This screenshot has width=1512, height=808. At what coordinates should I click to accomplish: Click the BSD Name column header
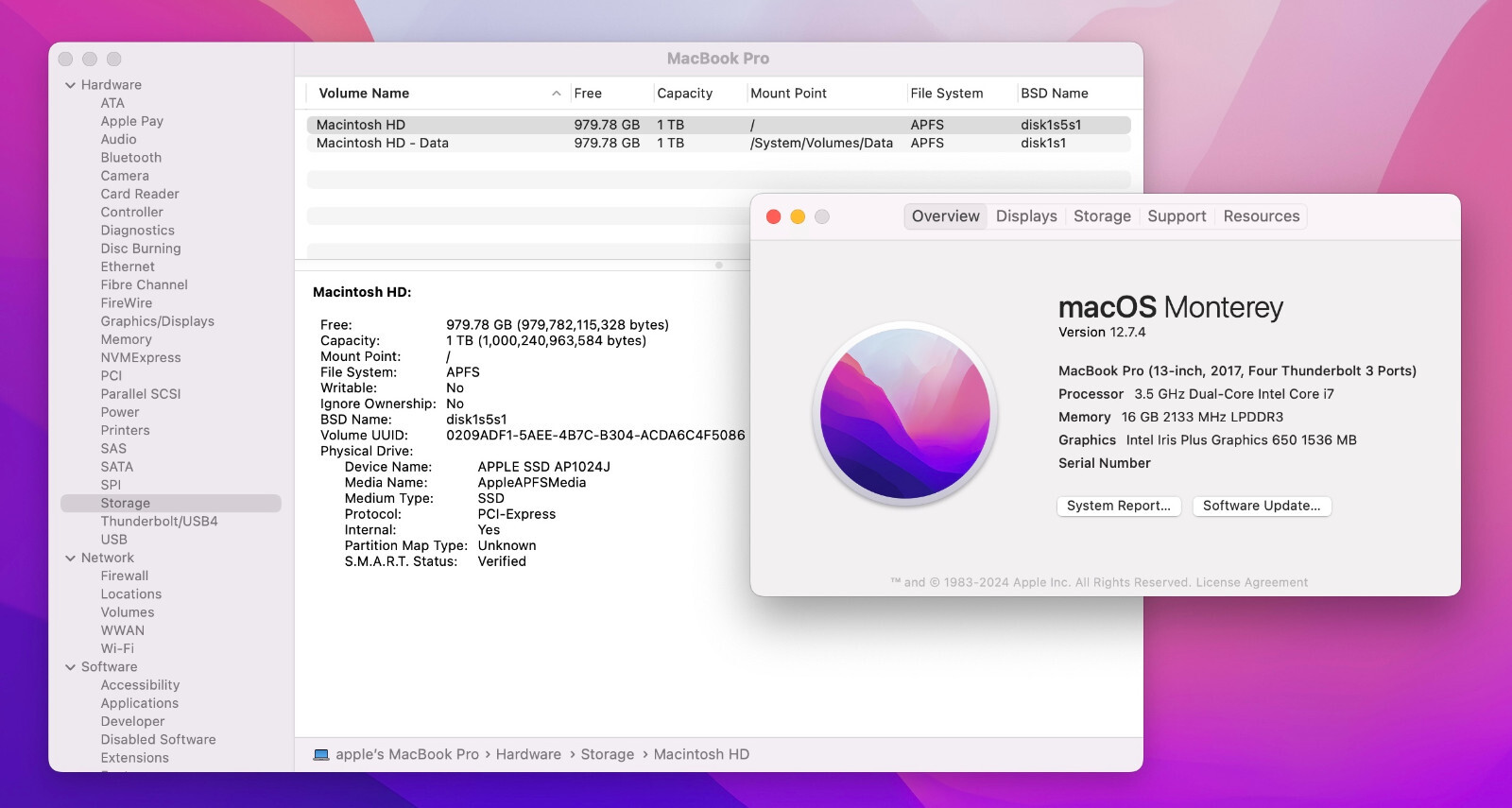pyautogui.click(x=1055, y=94)
